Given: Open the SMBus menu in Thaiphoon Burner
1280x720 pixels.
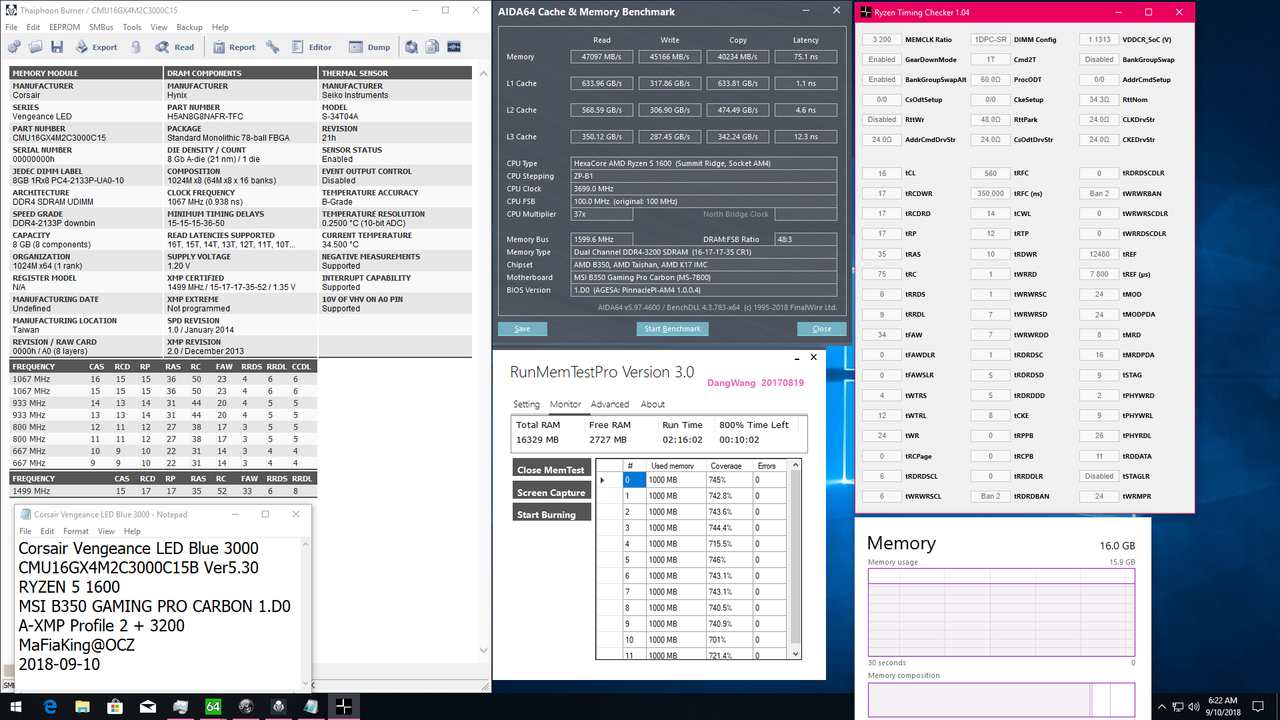Looking at the screenshot, I should tap(101, 27).
